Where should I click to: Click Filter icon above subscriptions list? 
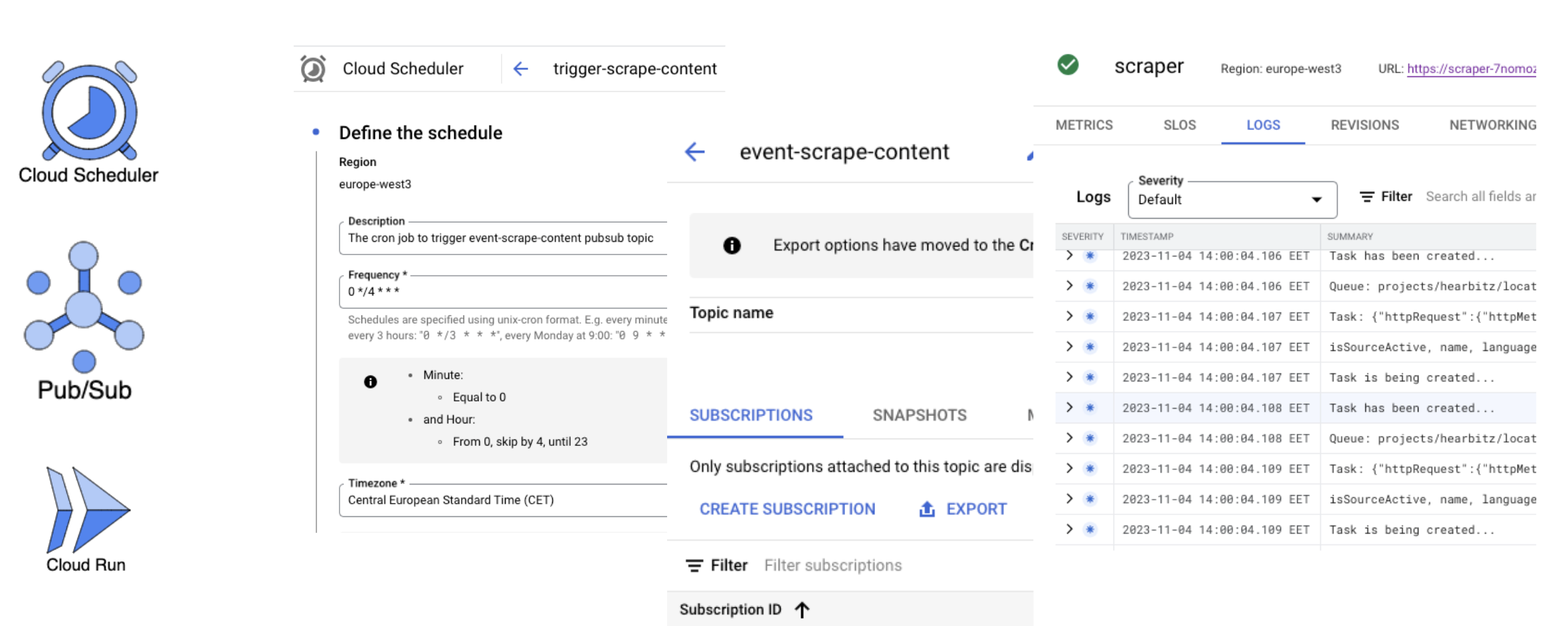tap(694, 566)
